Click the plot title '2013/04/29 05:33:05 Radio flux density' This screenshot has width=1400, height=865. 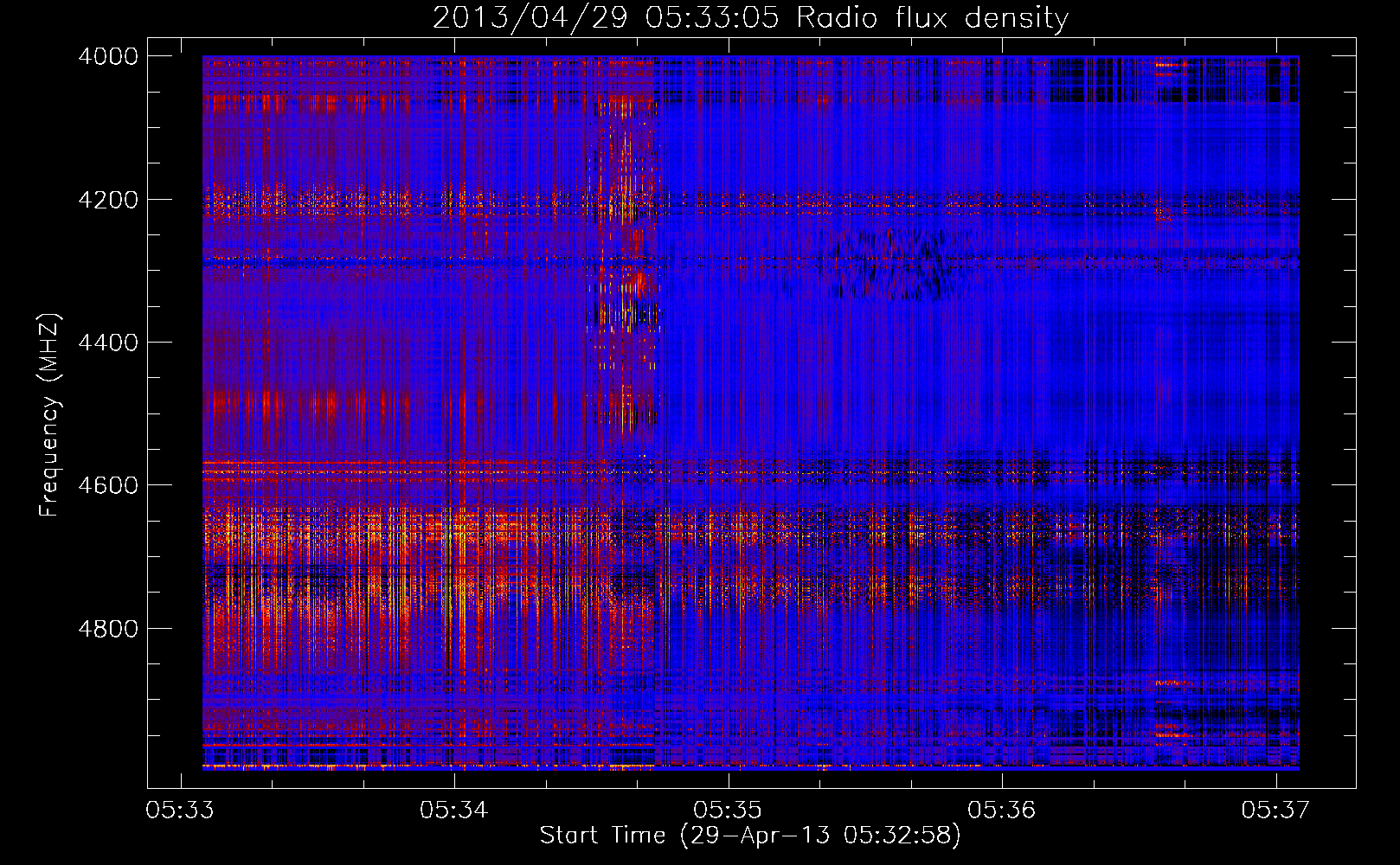(x=750, y=17)
